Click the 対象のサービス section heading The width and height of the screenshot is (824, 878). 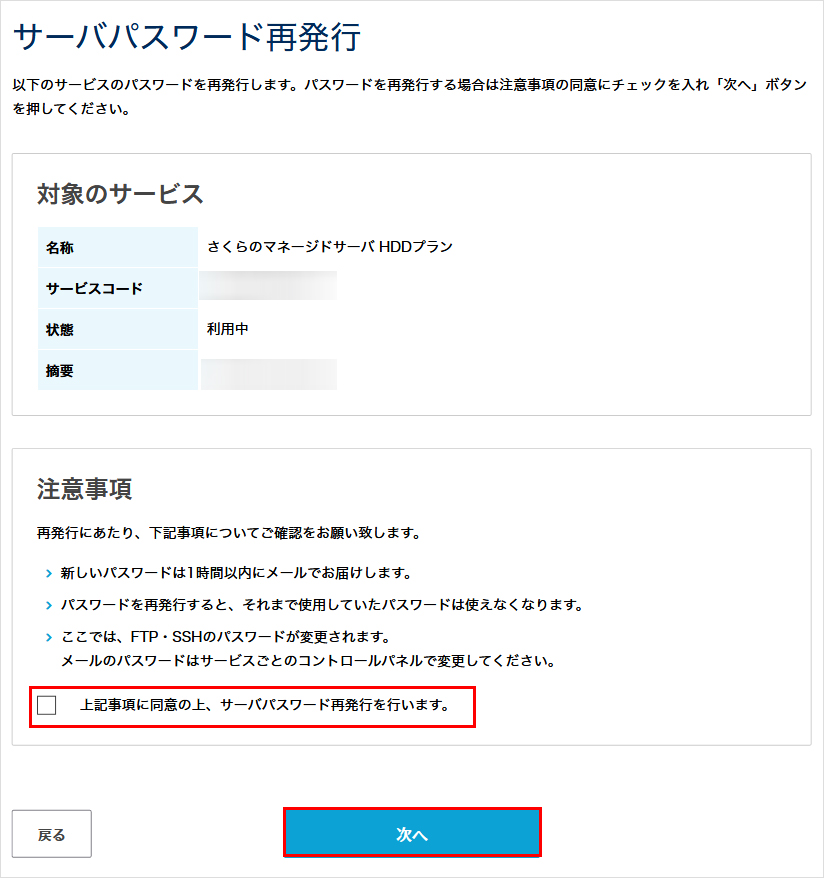(120, 194)
